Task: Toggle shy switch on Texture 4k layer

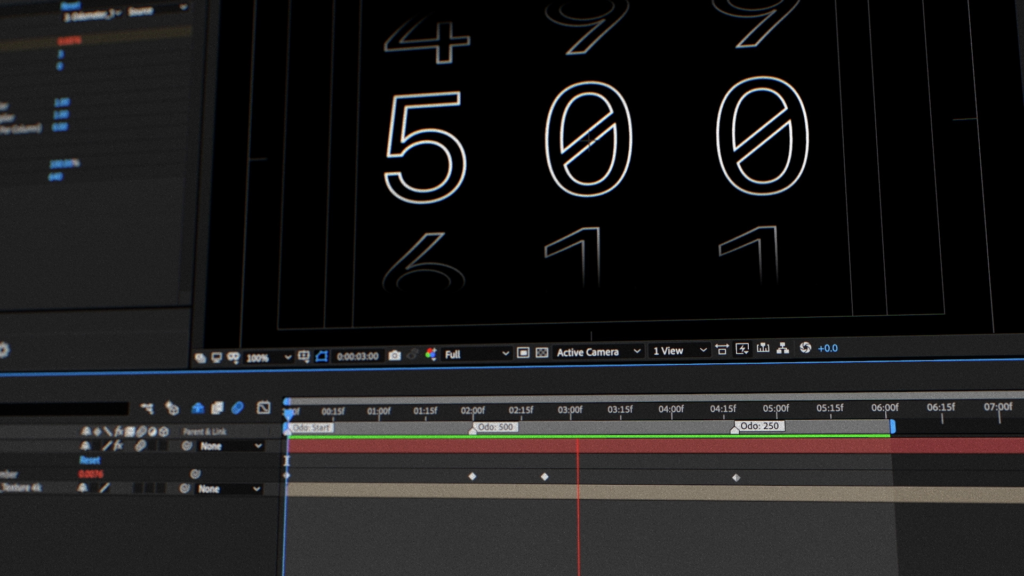Action: pos(85,489)
